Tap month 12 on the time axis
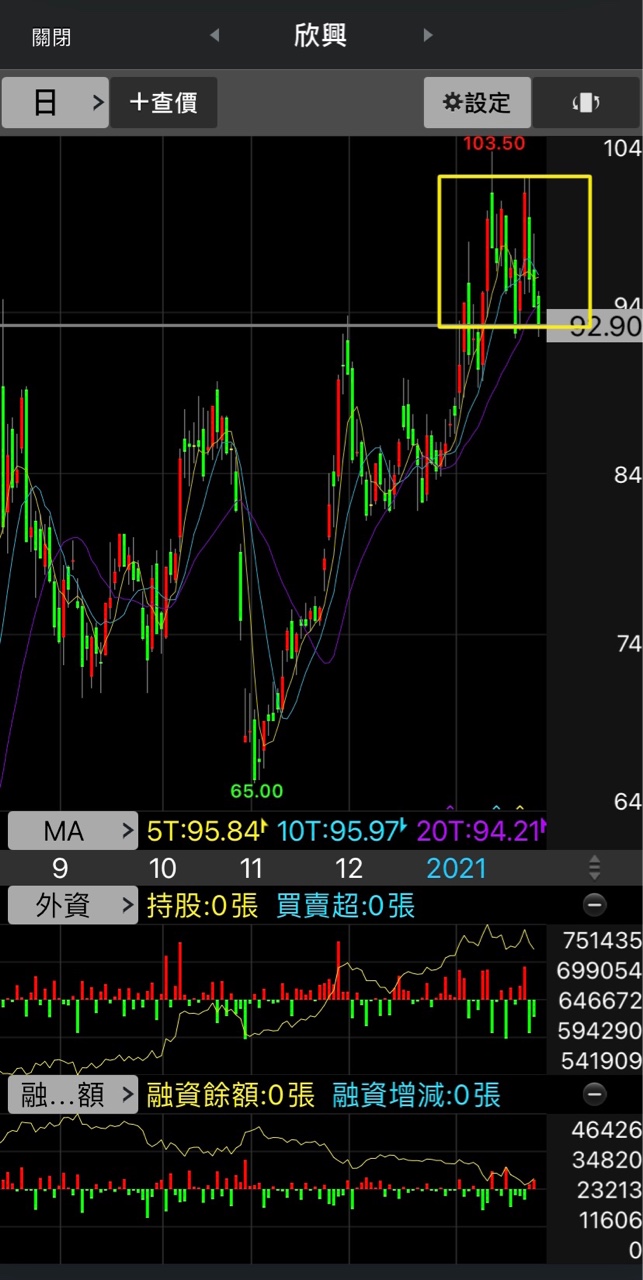This screenshot has height=1280, width=643. 348,868
